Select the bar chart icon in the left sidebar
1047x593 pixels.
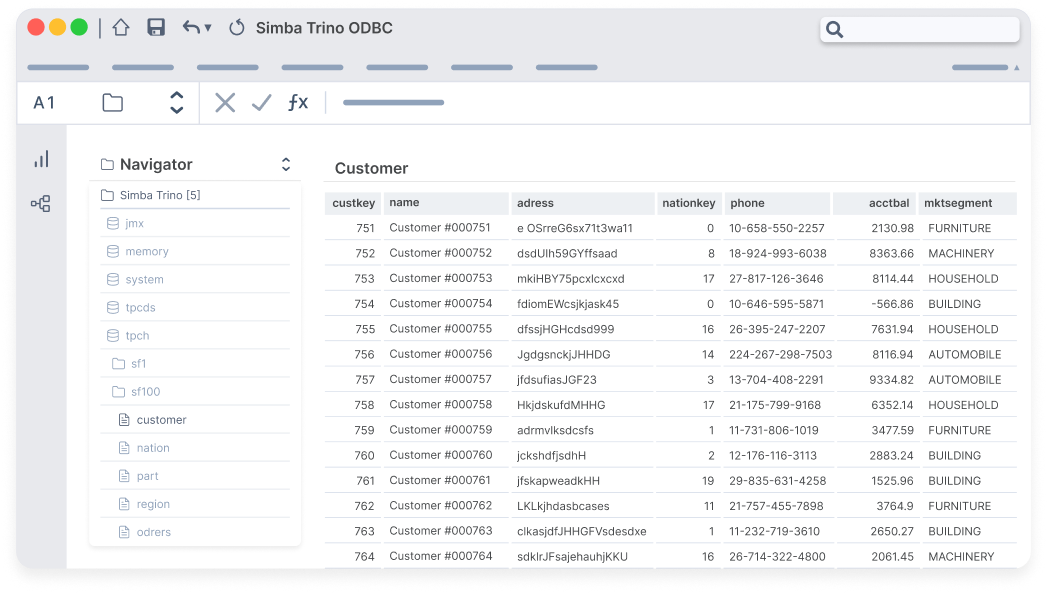click(41, 158)
